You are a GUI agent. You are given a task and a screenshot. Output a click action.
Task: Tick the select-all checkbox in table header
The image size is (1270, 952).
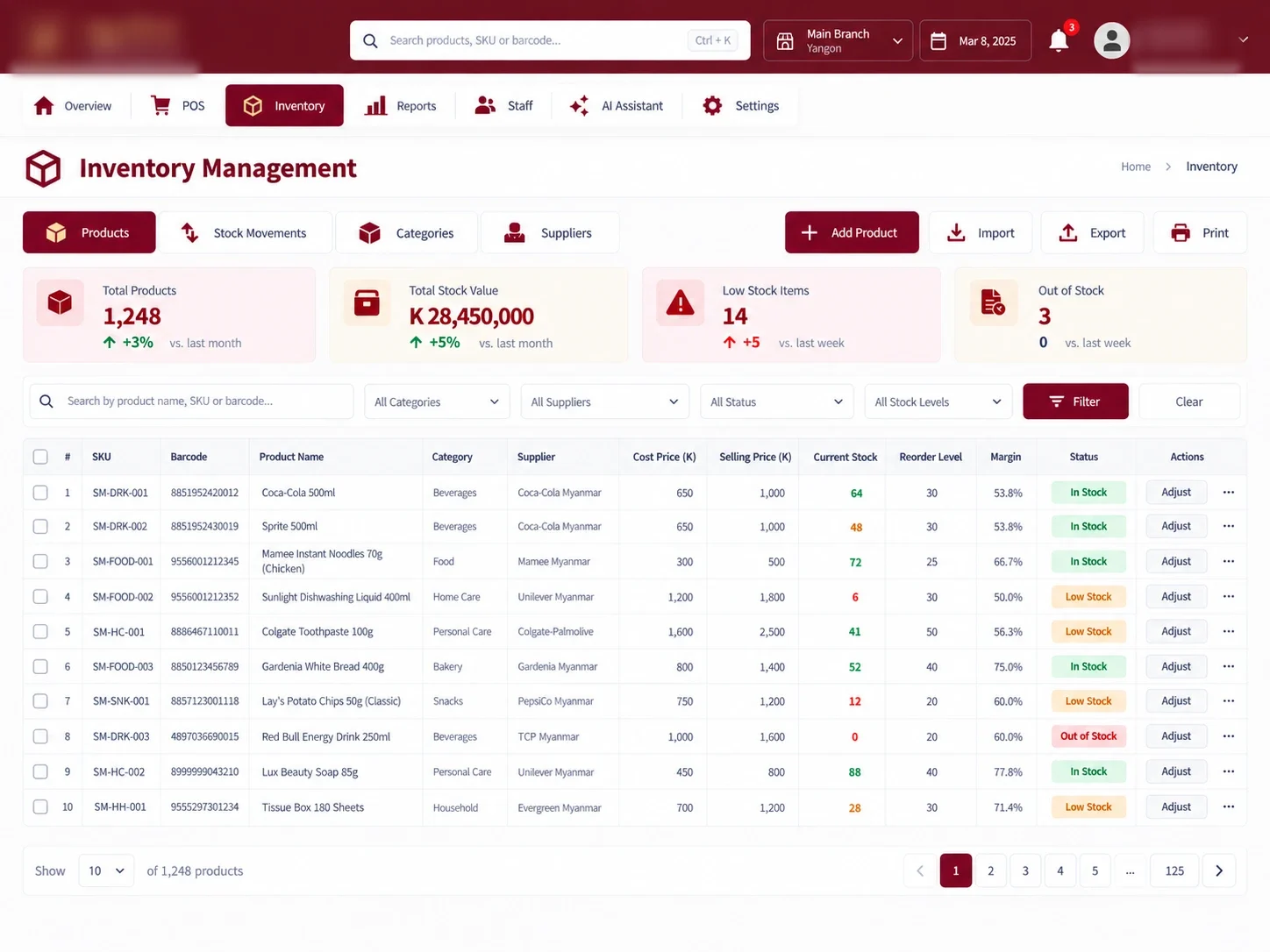[40, 457]
